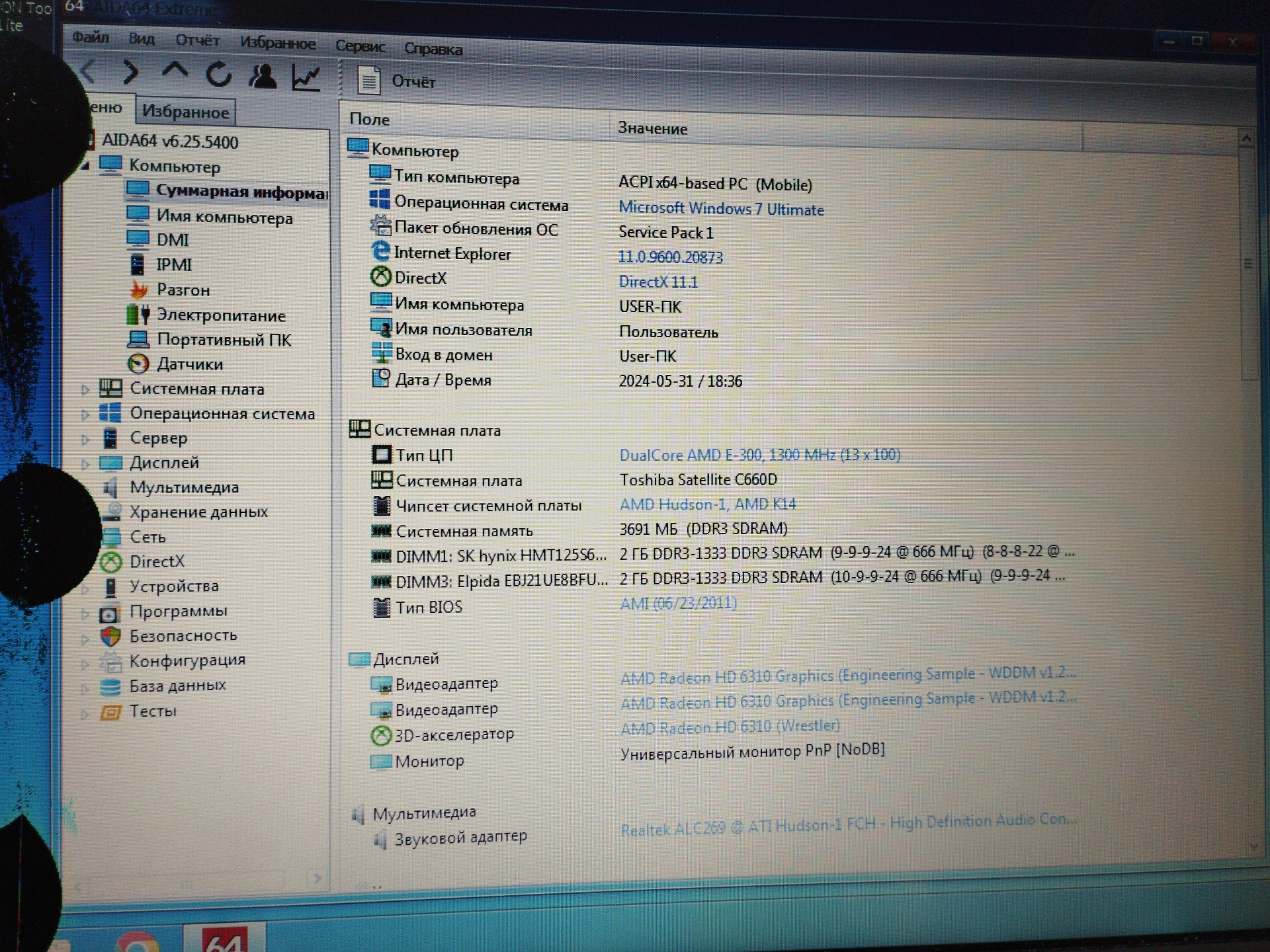
Task: Open the graph chart toolbar icon
Action: pos(307,78)
